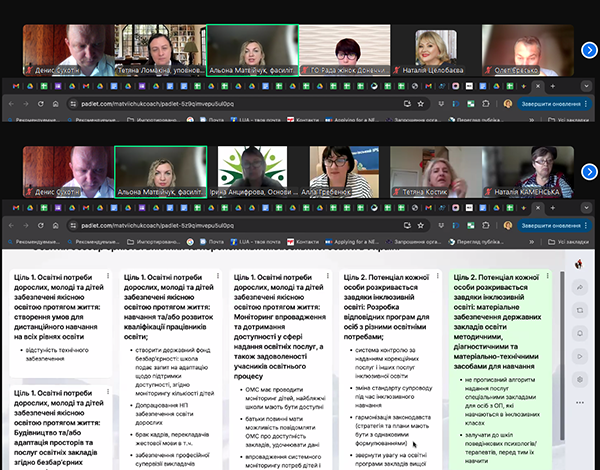The width and height of the screenshot is (600, 470).
Task: Show next participants in upper video strip
Action: [589, 50]
